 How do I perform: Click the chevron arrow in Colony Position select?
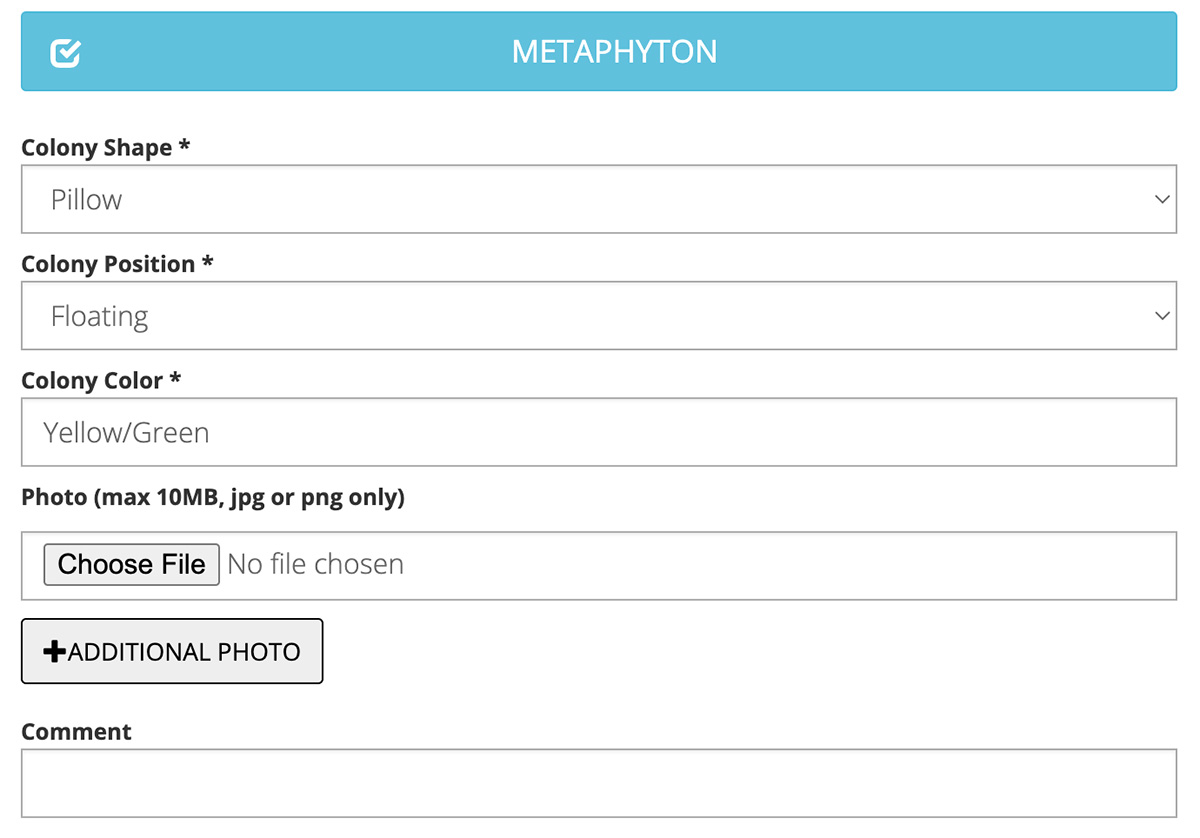point(1161,316)
